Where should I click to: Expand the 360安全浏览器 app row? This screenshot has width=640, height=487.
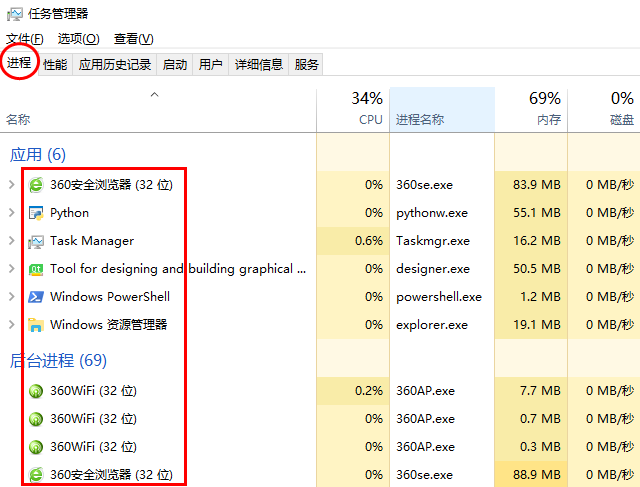click(x=11, y=185)
